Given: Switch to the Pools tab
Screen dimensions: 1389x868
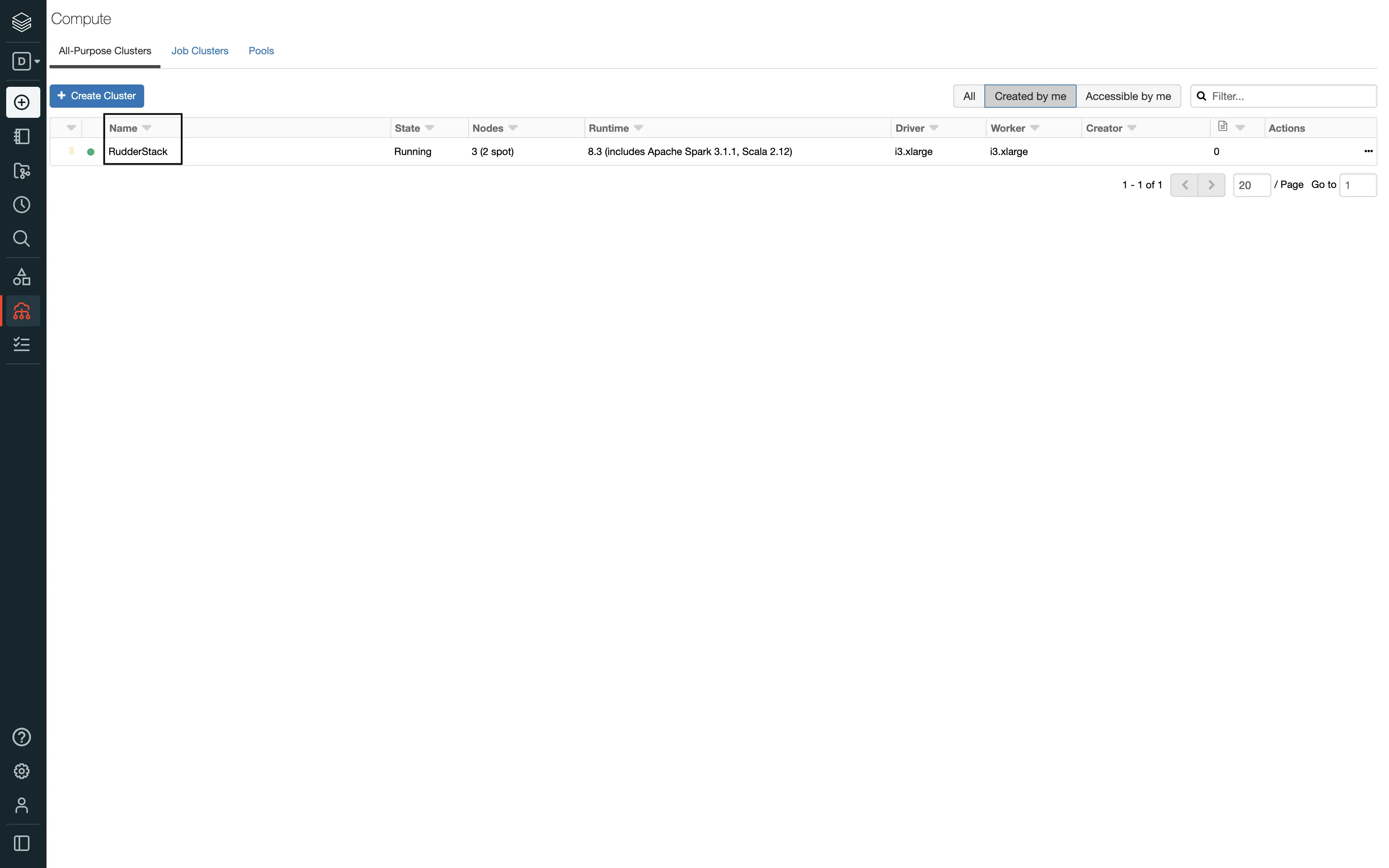Looking at the screenshot, I should click(260, 51).
